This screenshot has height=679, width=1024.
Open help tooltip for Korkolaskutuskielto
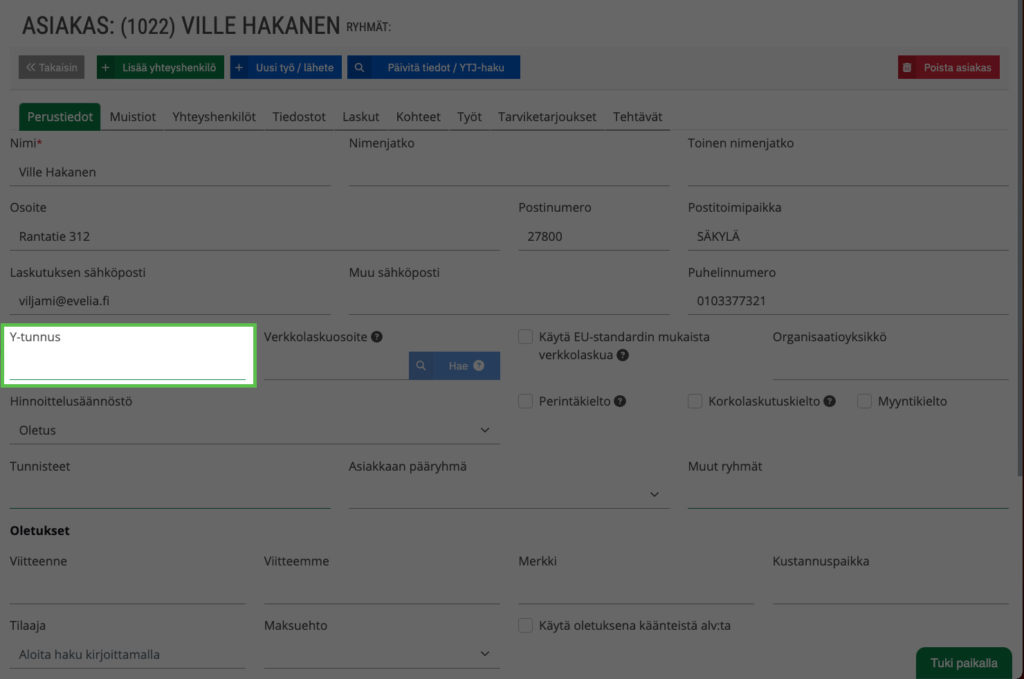tap(830, 401)
